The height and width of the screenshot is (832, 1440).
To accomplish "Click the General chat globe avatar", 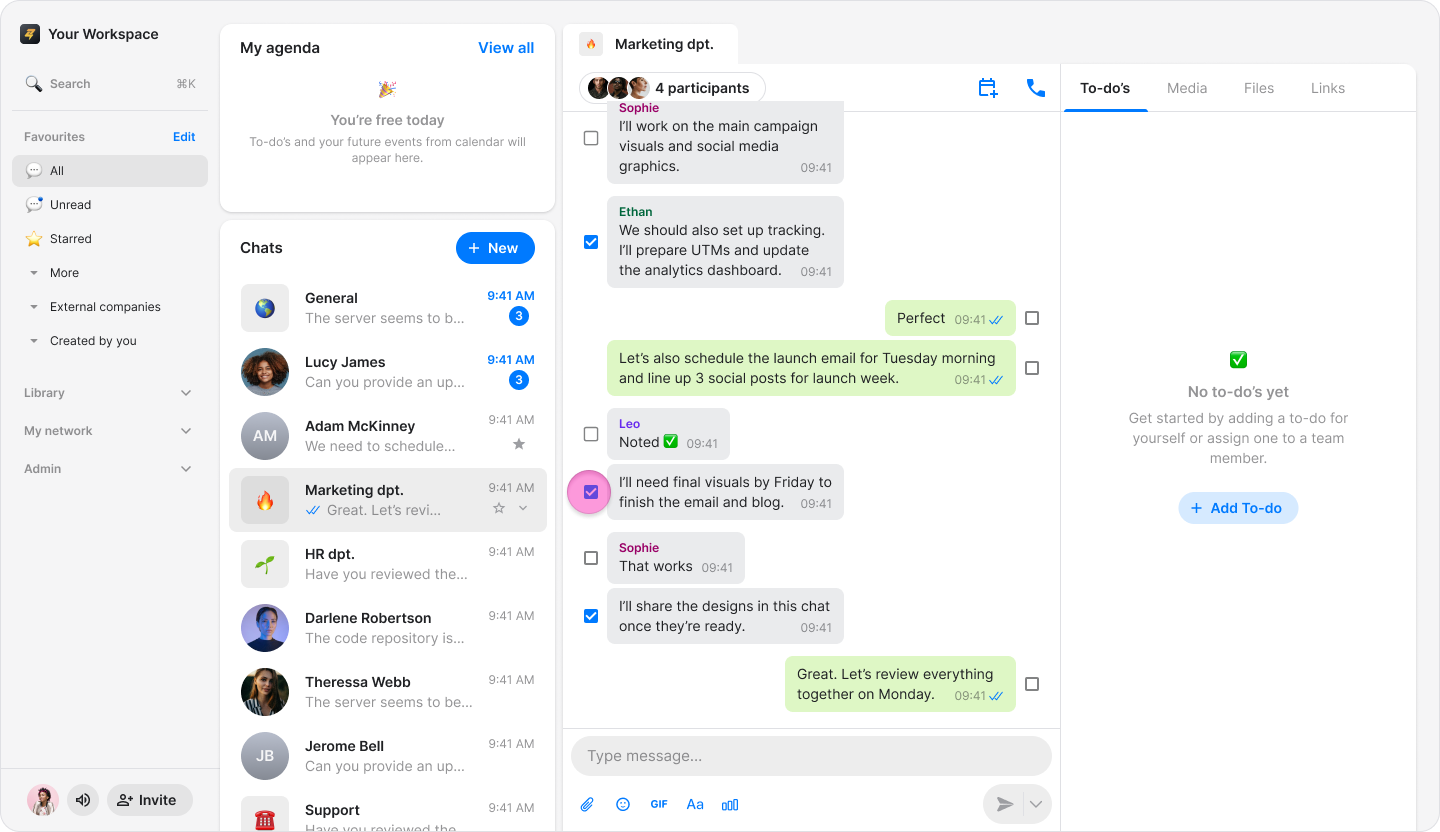I will (x=265, y=308).
